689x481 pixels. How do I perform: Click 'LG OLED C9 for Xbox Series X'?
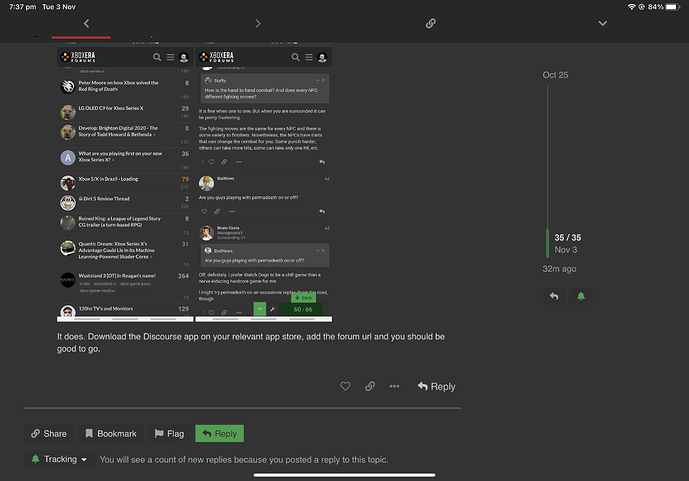[111, 108]
